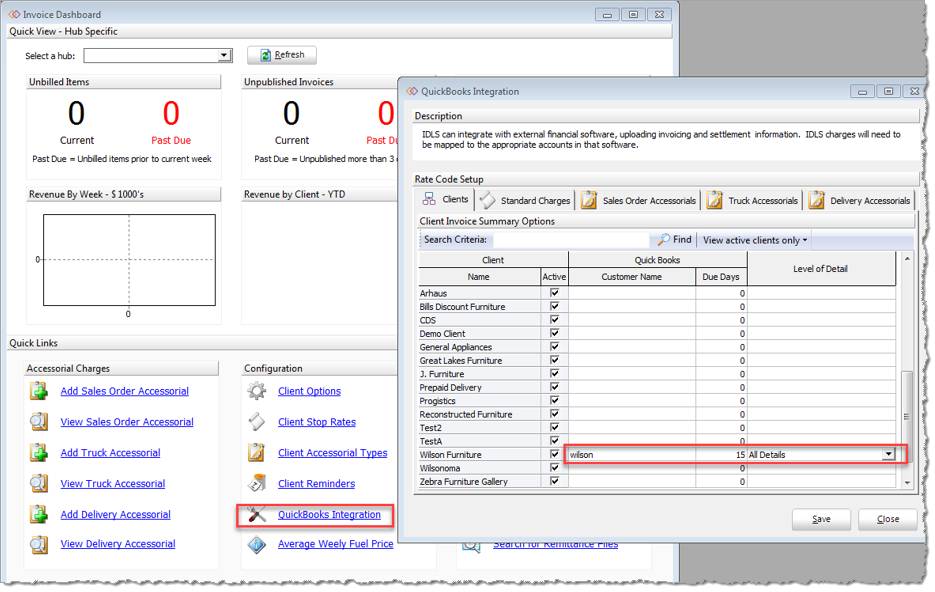Open the Delivery Accessorials tab
This screenshot has width=935, height=592.
point(860,201)
